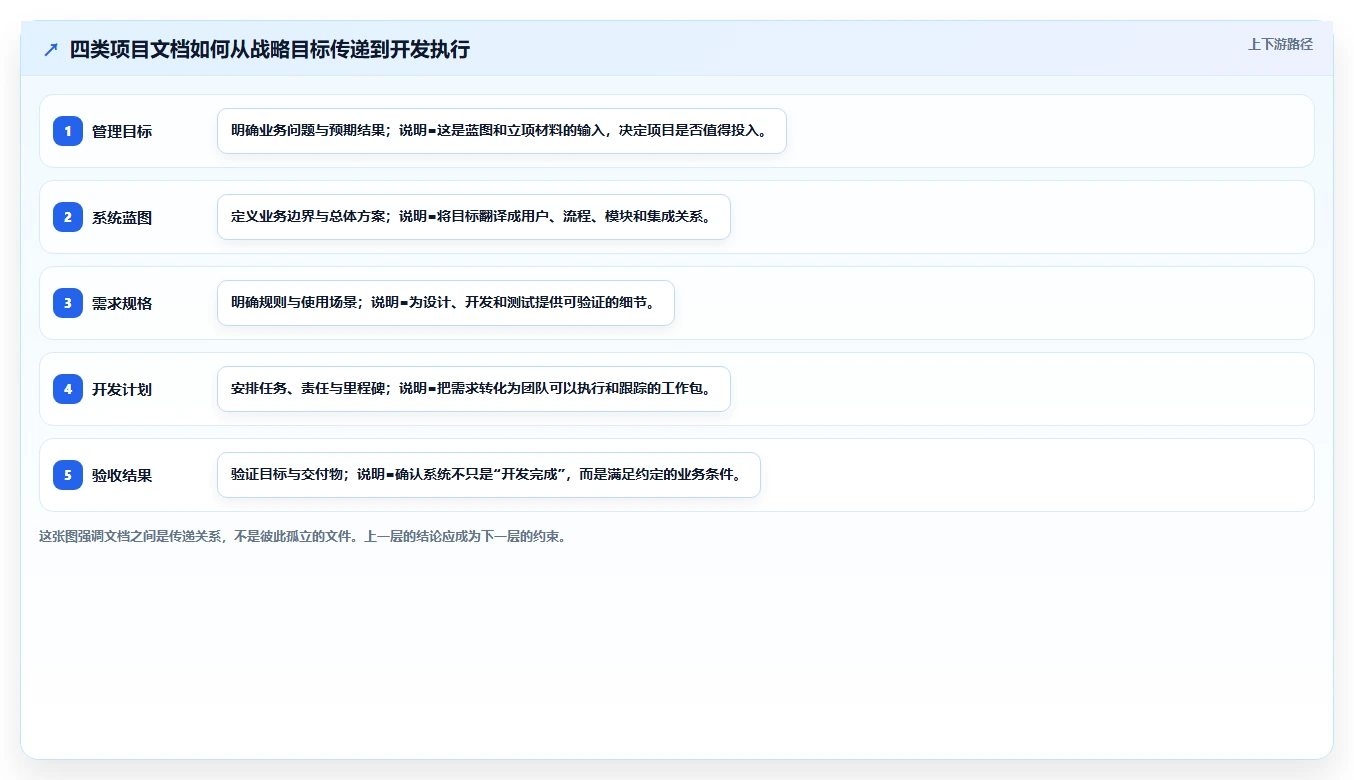Click the step 3 number badge
The height and width of the screenshot is (780, 1354).
[68, 303]
